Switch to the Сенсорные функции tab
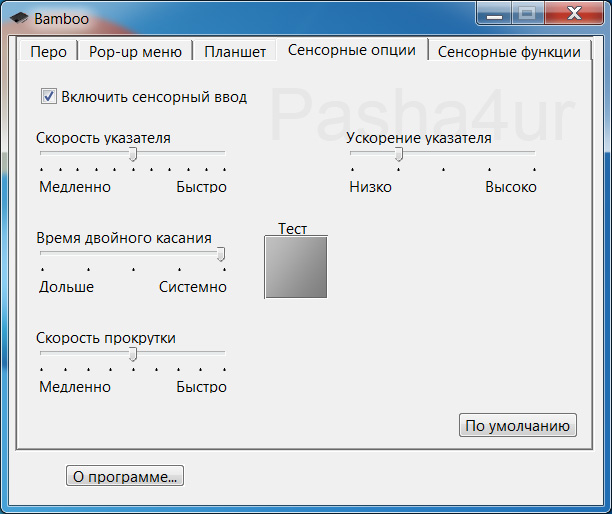This screenshot has width=612, height=514. 509,51
